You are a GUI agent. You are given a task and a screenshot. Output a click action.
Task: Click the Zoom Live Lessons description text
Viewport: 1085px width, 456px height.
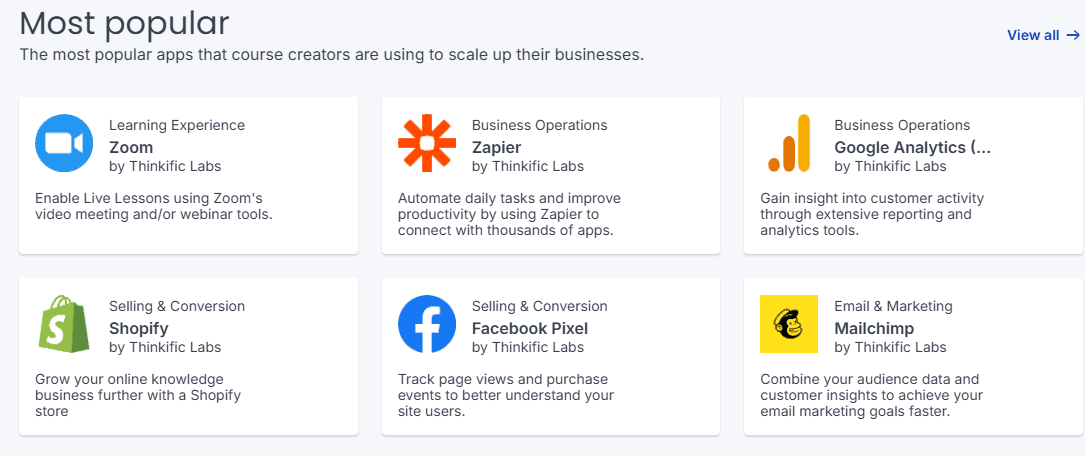pyautogui.click(x=154, y=206)
